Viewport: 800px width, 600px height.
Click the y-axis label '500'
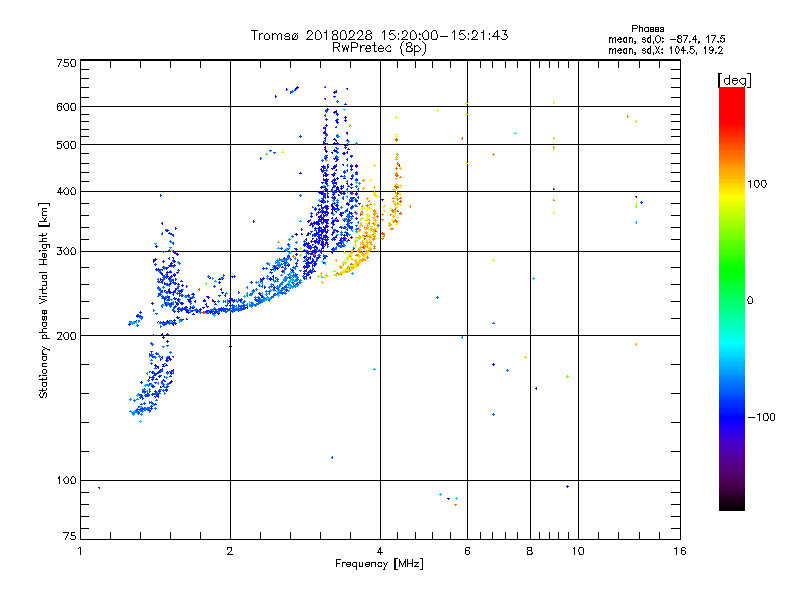coord(66,145)
